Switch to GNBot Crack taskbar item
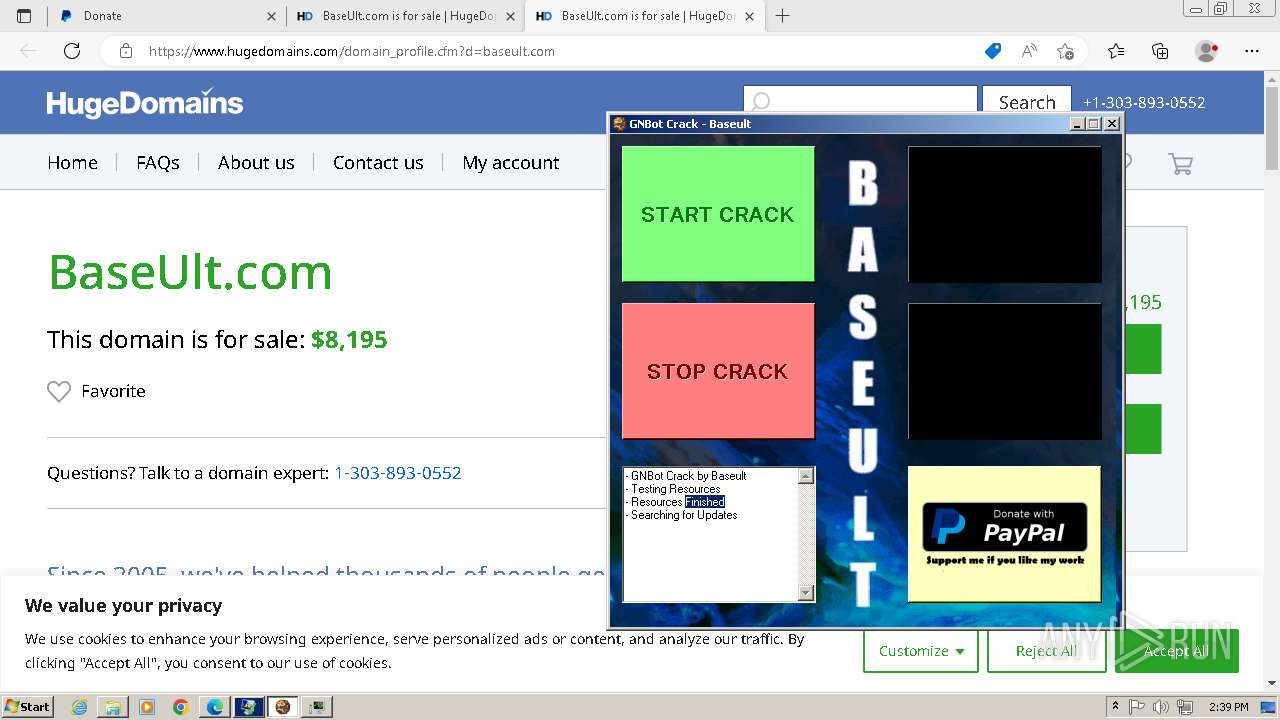 (x=283, y=707)
